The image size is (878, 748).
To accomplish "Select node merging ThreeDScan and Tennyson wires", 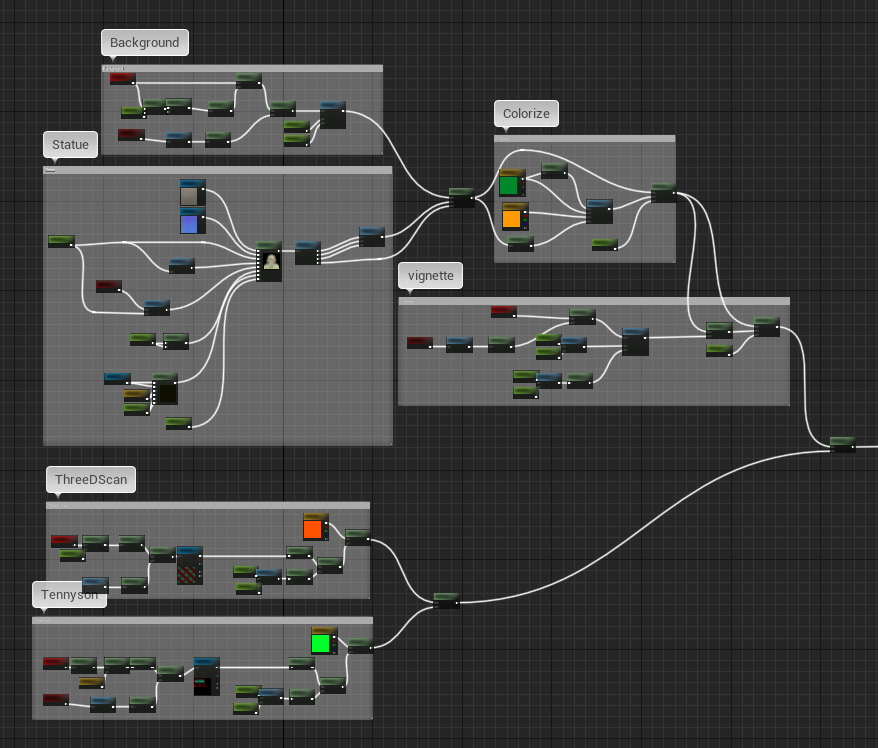I will pyautogui.click(x=446, y=601).
